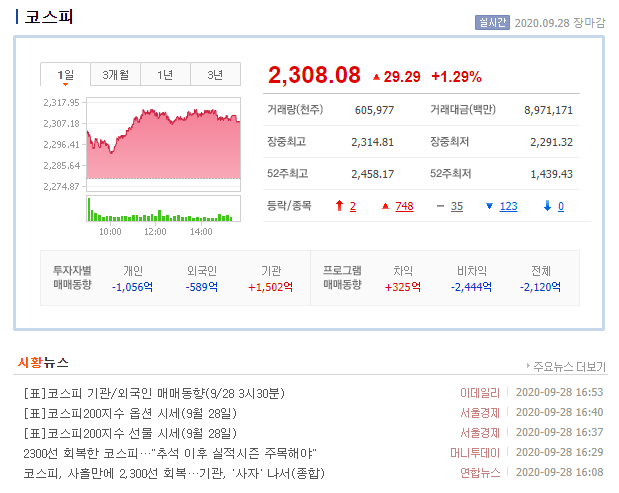Click the 장중최고 value 2,314.81
619x493 pixels.
[373, 142]
